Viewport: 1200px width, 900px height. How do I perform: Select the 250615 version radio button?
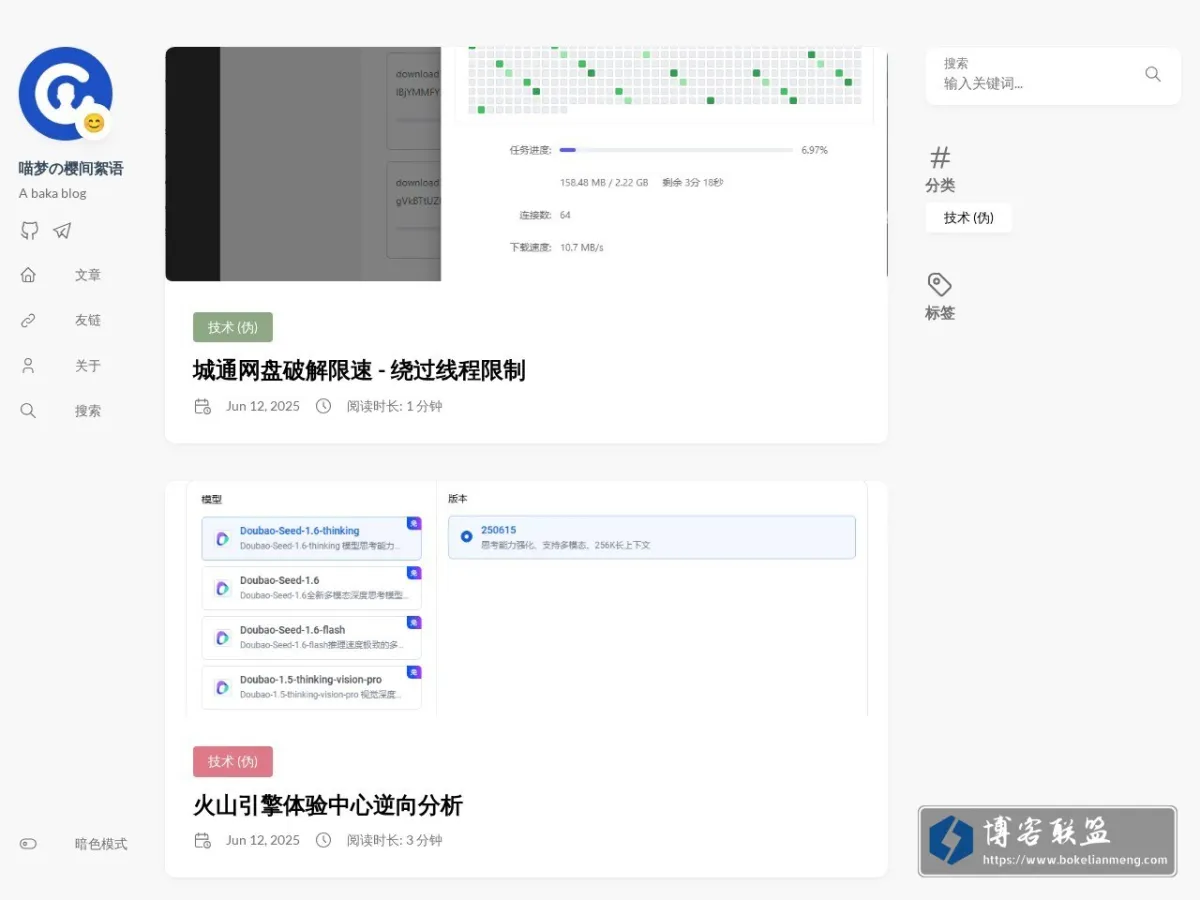click(x=466, y=537)
